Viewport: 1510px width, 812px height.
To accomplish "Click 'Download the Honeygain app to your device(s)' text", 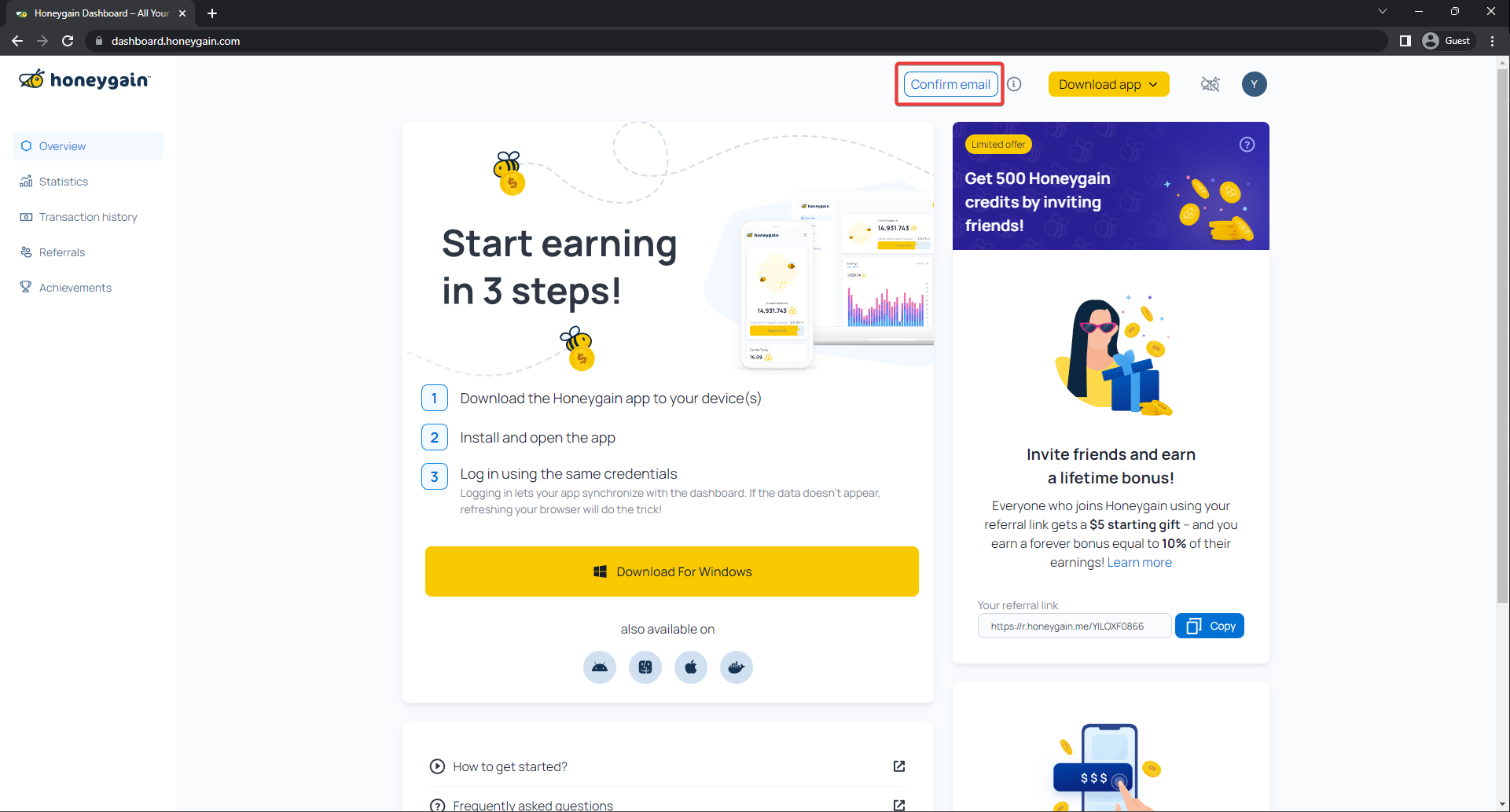I will pos(611,399).
